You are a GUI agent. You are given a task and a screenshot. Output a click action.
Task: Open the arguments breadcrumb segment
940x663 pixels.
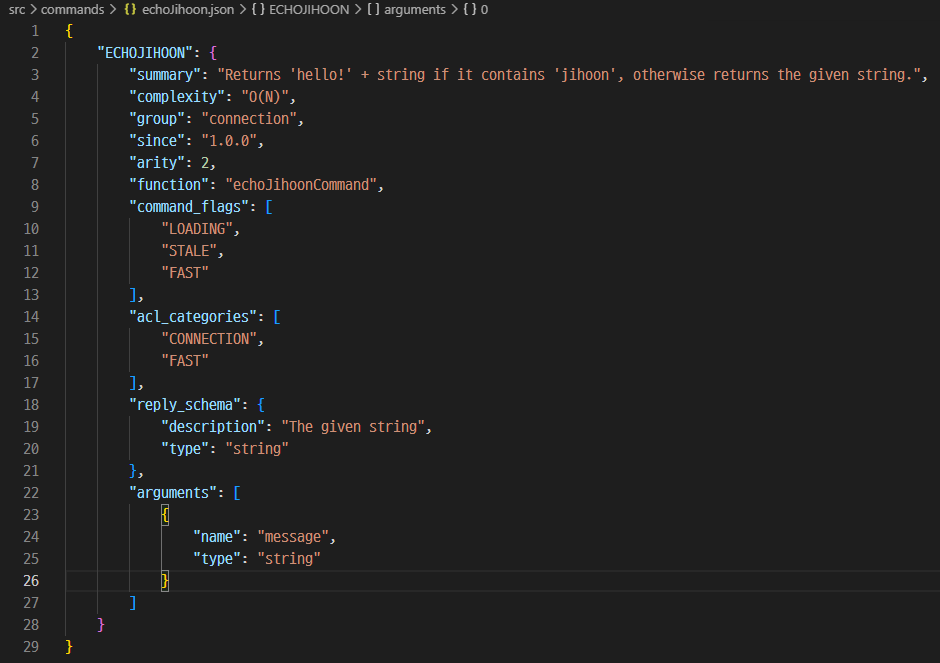pos(415,10)
